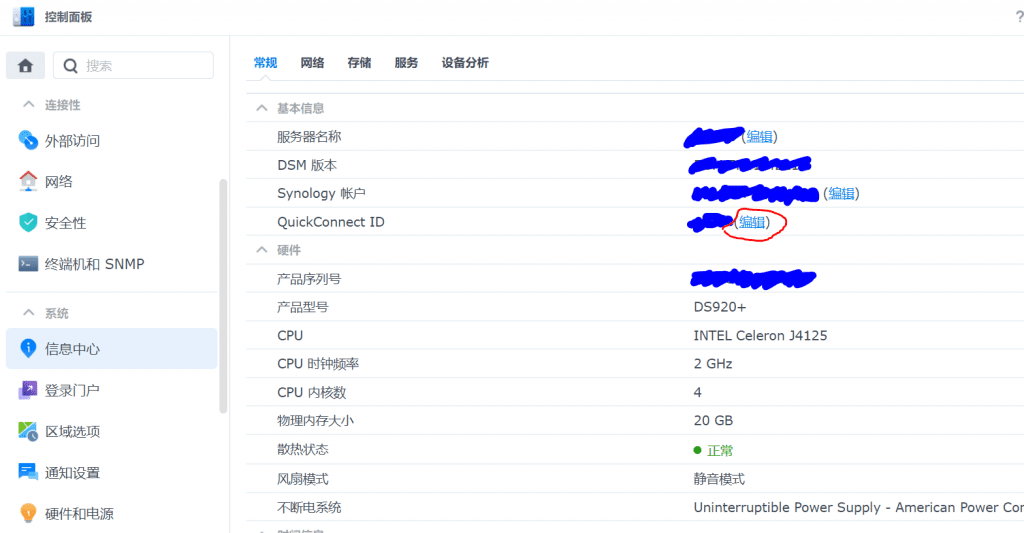Open 硬件和电源 via its bulb icon
This screenshot has height=533, width=1024.
click(28, 513)
